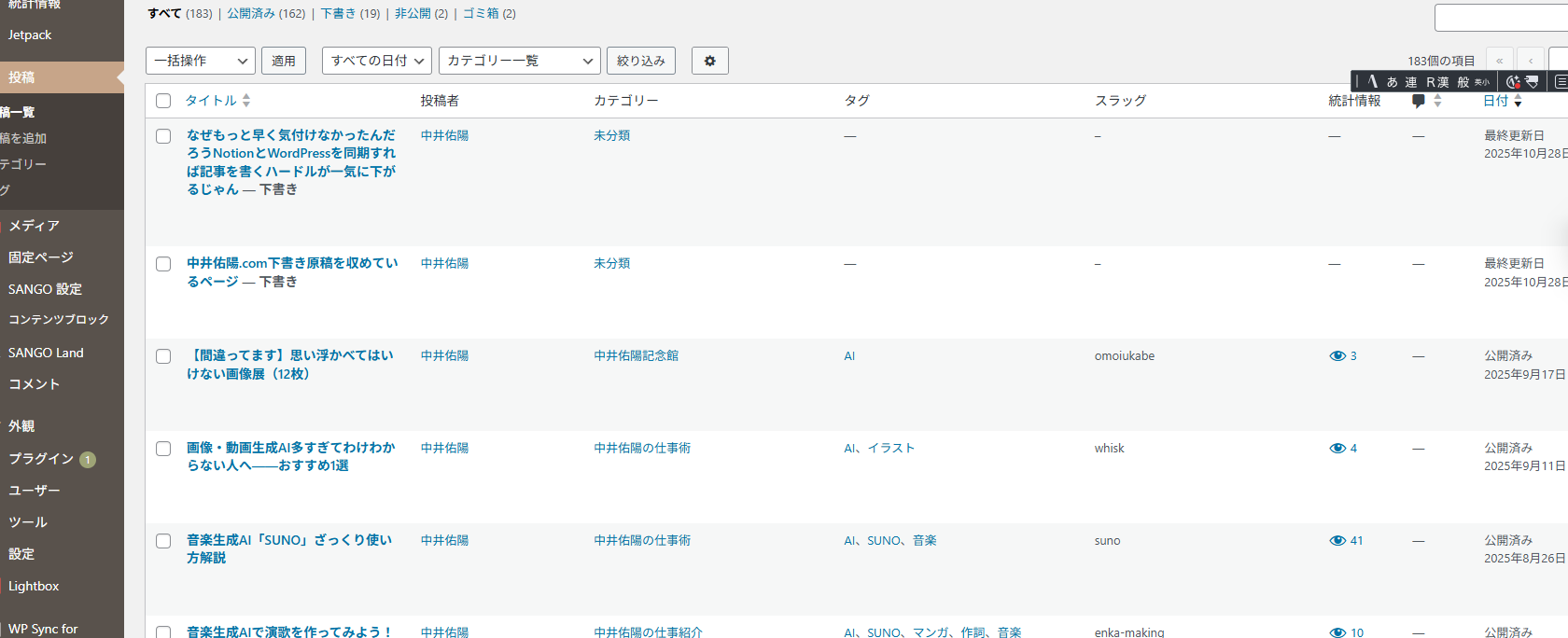Check the box for 中井佑陽.com下書き原稿 draft post
This screenshot has width=1568, height=638.
[163, 264]
